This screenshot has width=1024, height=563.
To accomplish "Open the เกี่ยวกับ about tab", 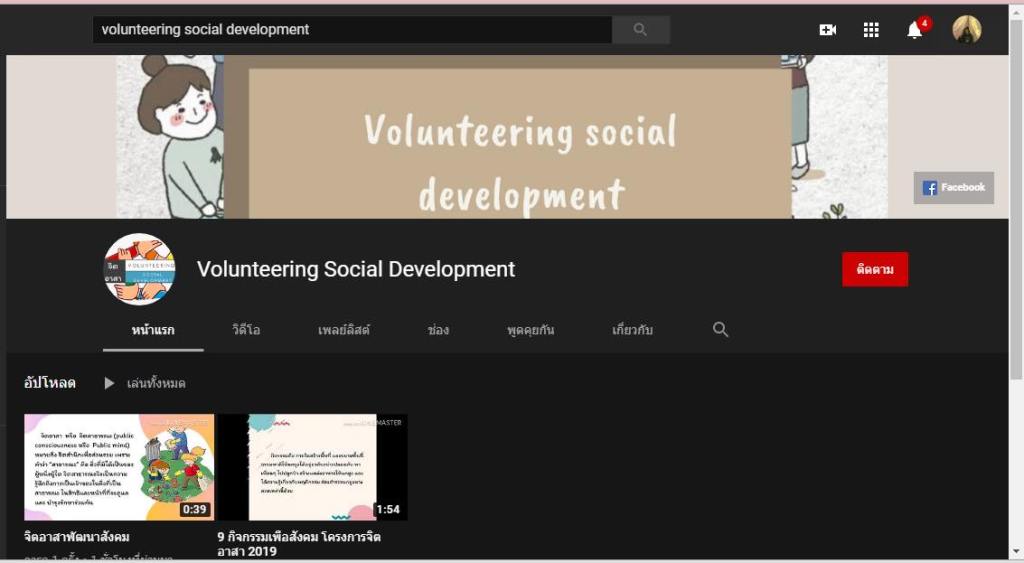I will [632, 330].
